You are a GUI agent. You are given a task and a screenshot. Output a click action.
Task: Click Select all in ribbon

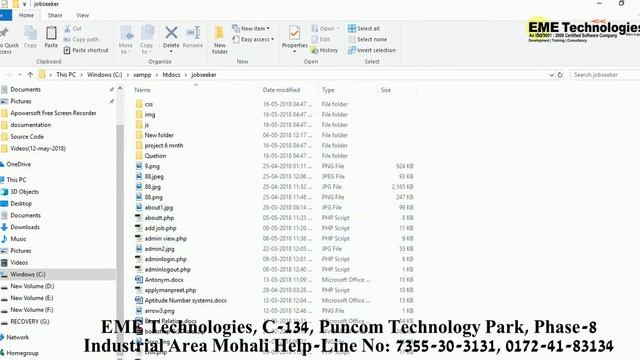(364, 28)
